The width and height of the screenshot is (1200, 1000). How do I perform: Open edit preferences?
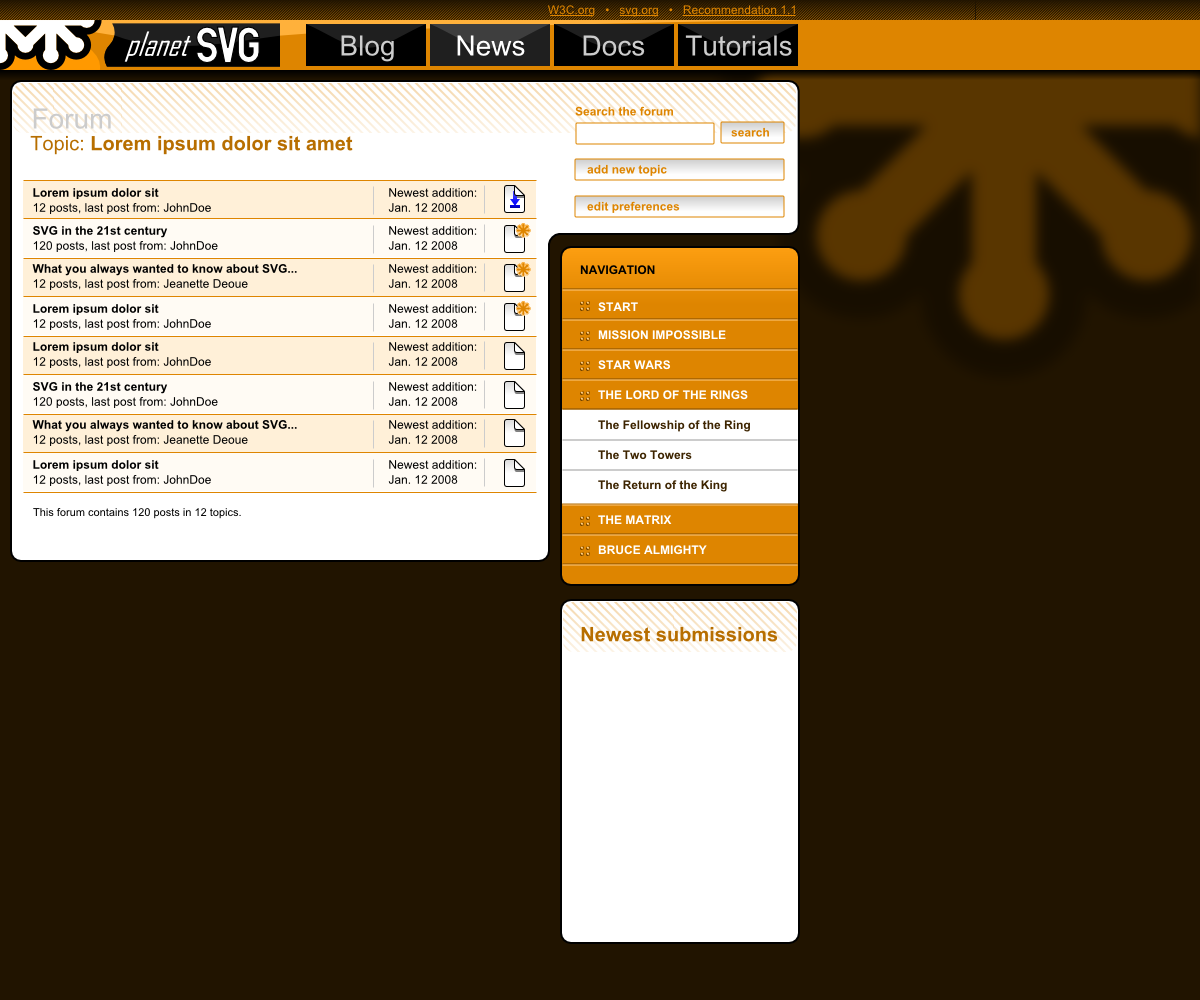pyautogui.click(x=679, y=207)
